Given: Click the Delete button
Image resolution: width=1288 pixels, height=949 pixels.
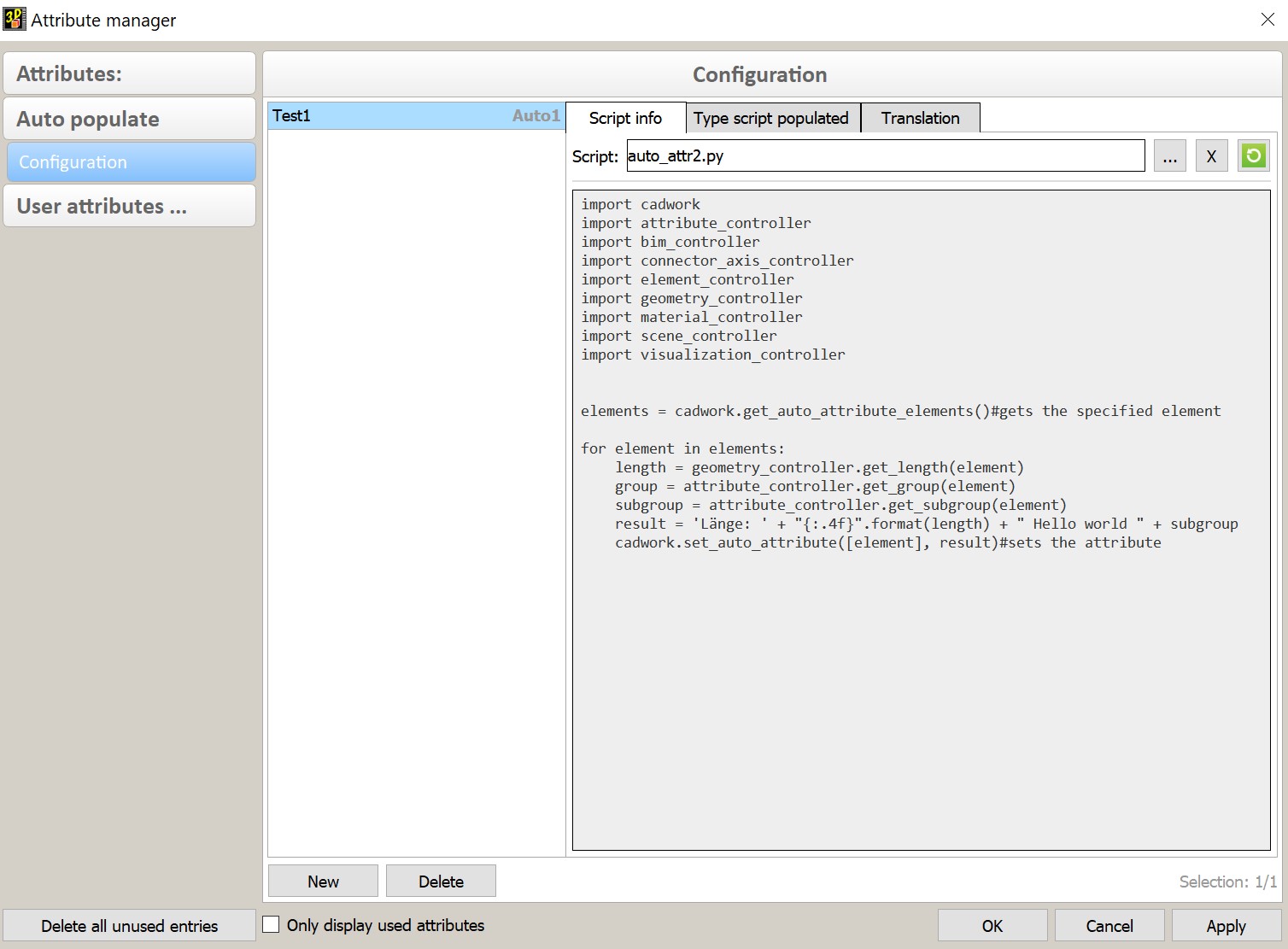Looking at the screenshot, I should [441, 881].
